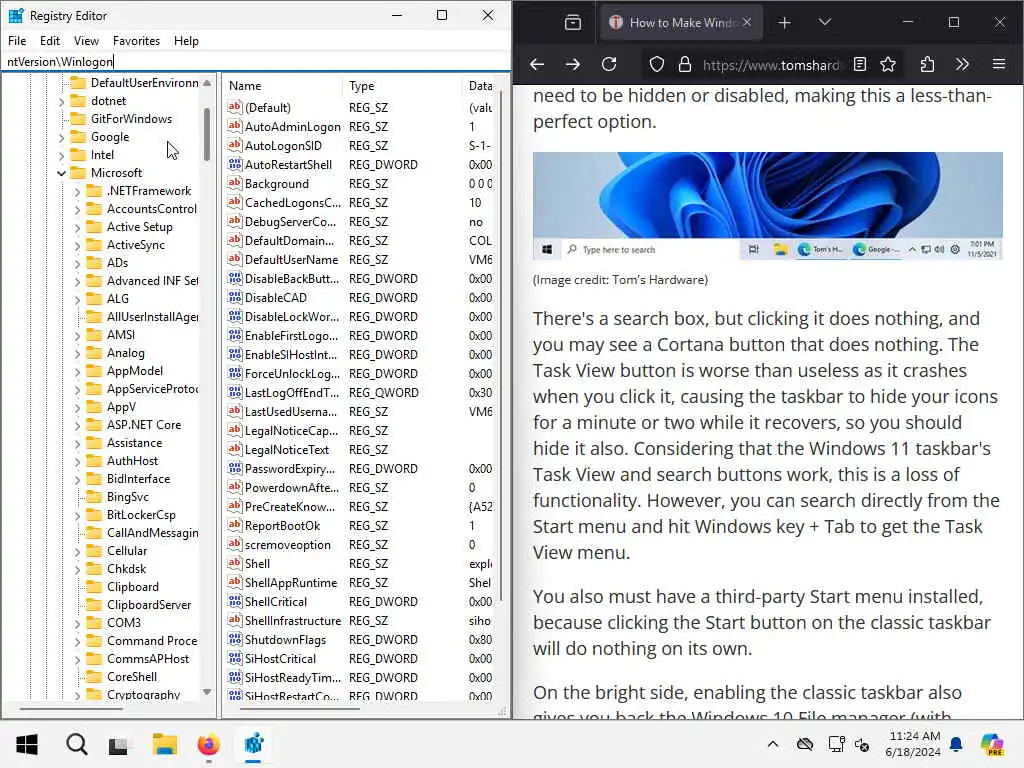
Task: Open the File menu in Registry Editor
Action: tap(17, 40)
